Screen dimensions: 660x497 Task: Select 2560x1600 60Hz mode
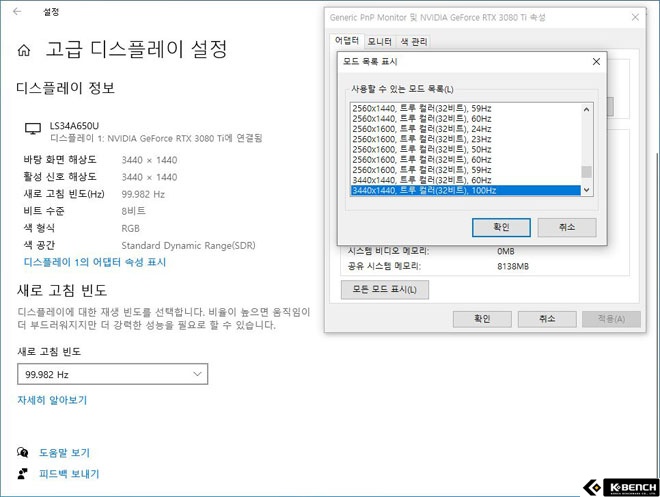466,159
